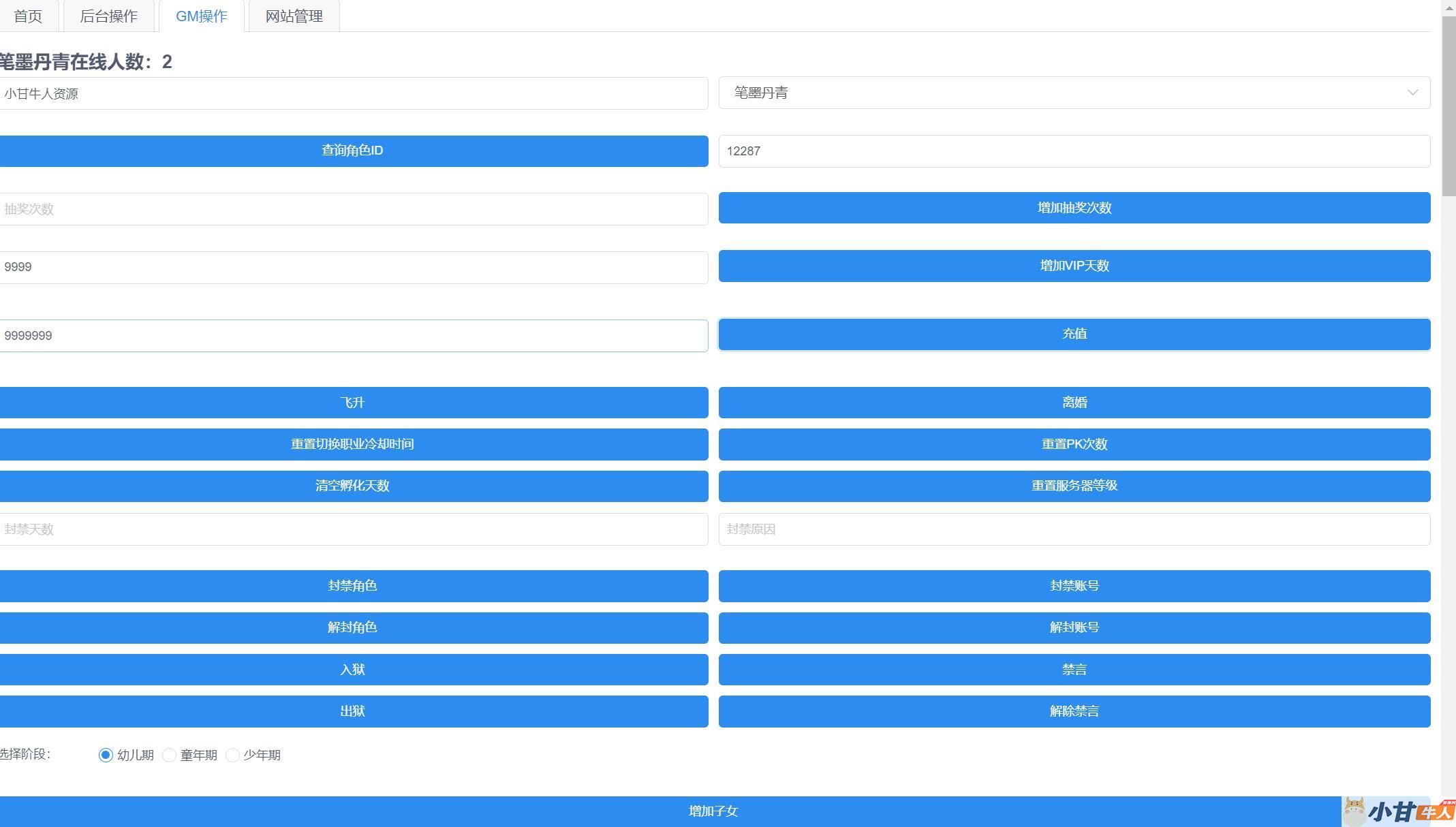Image resolution: width=1456 pixels, height=827 pixels.
Task: Click the 充值 recharge button
Action: coord(1074,334)
